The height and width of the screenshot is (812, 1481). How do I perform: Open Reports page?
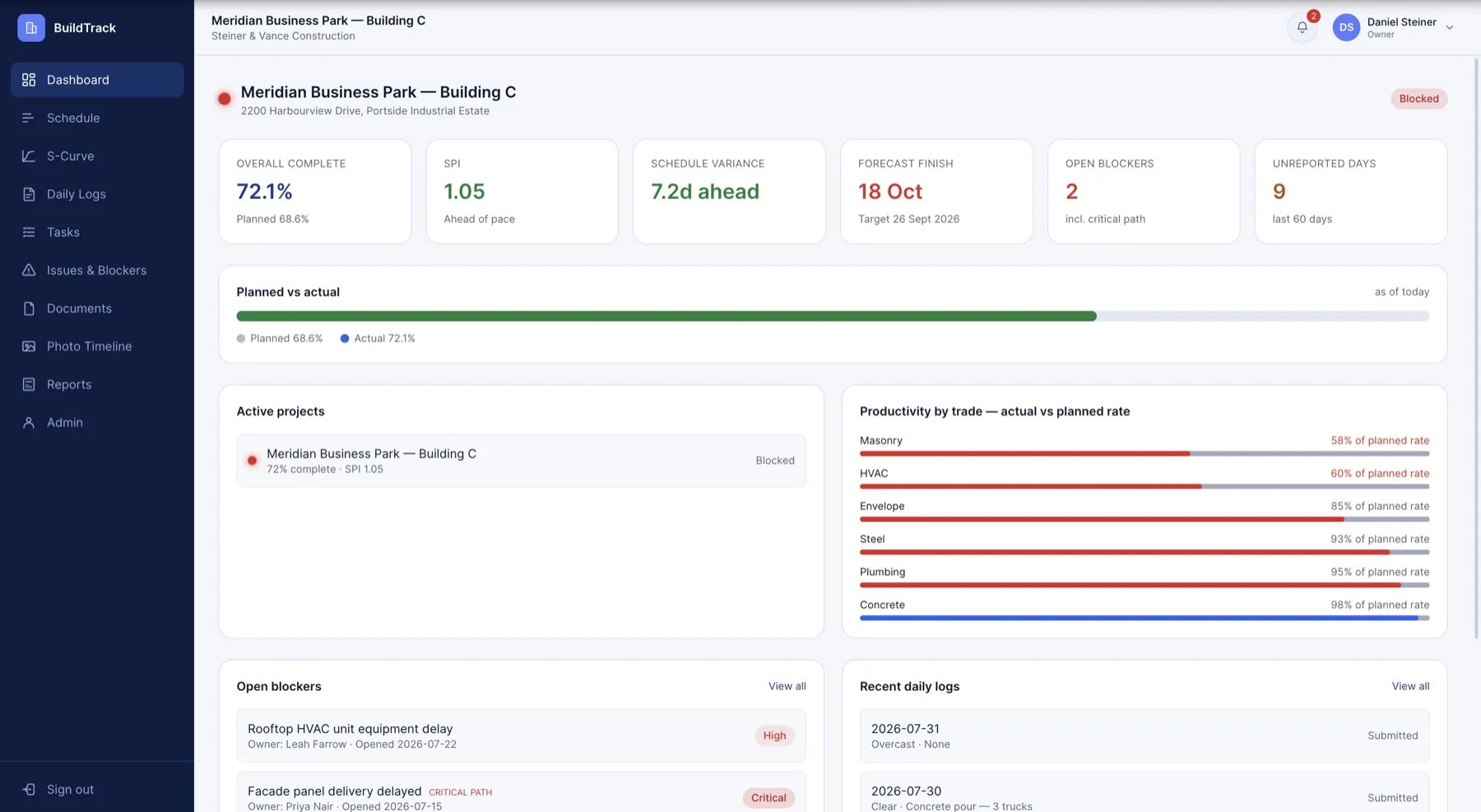point(97,384)
